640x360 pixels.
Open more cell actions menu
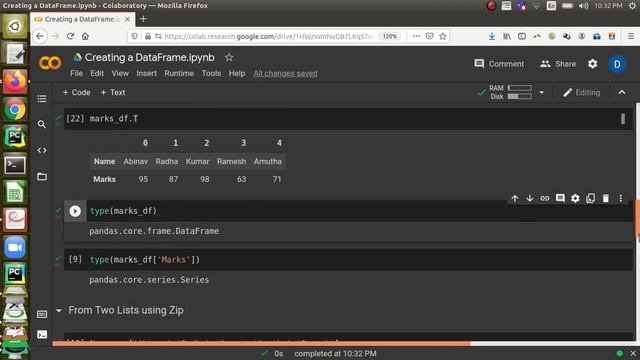(621, 198)
